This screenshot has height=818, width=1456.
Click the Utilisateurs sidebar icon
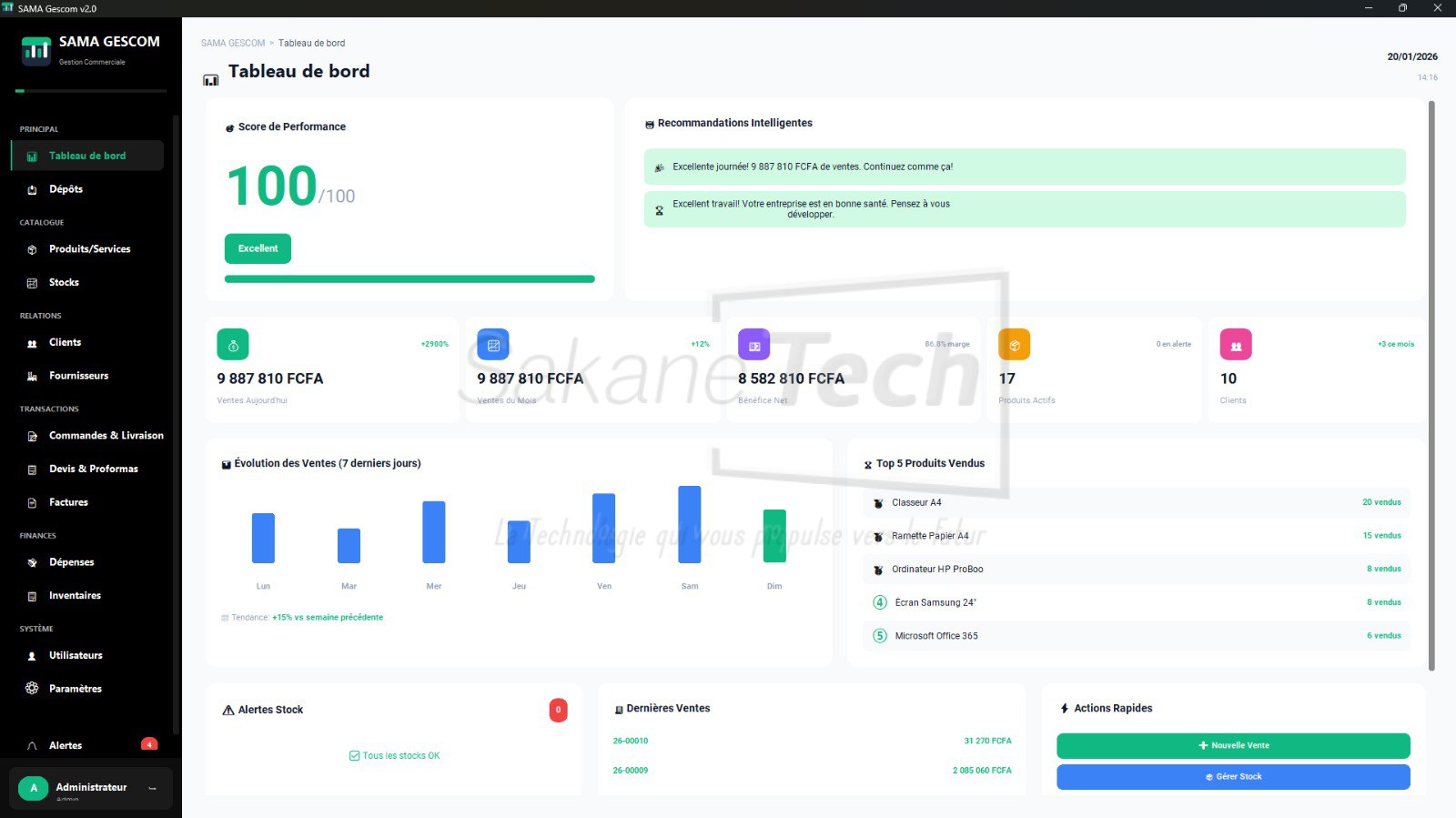[x=32, y=656]
